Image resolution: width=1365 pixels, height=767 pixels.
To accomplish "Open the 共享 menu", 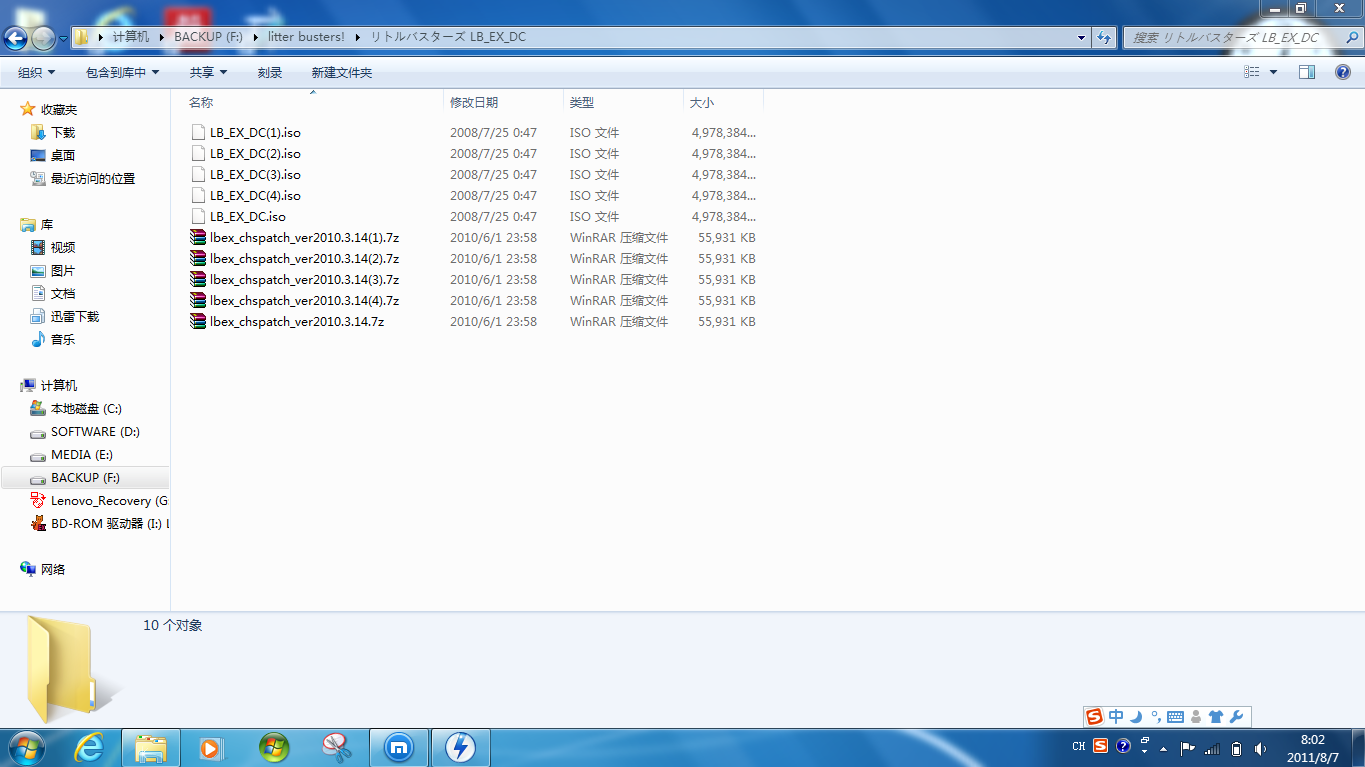I will [x=208, y=72].
